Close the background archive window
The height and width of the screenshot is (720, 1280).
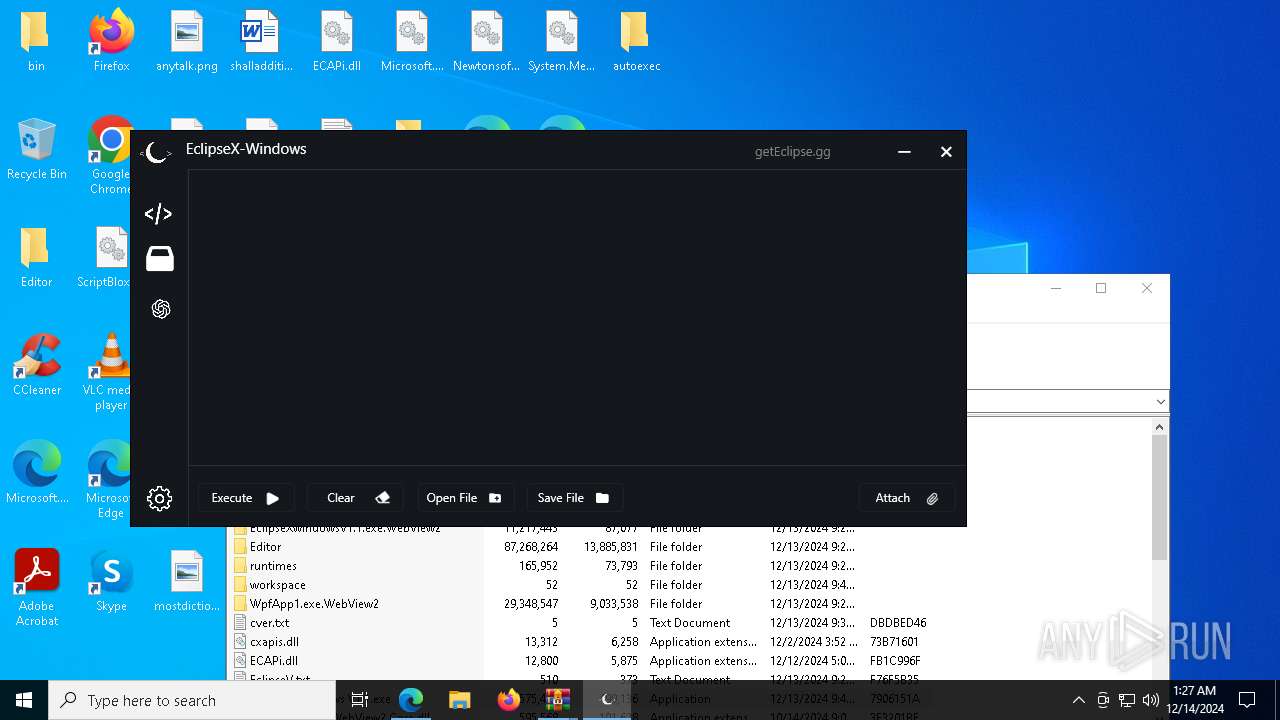click(x=1147, y=288)
